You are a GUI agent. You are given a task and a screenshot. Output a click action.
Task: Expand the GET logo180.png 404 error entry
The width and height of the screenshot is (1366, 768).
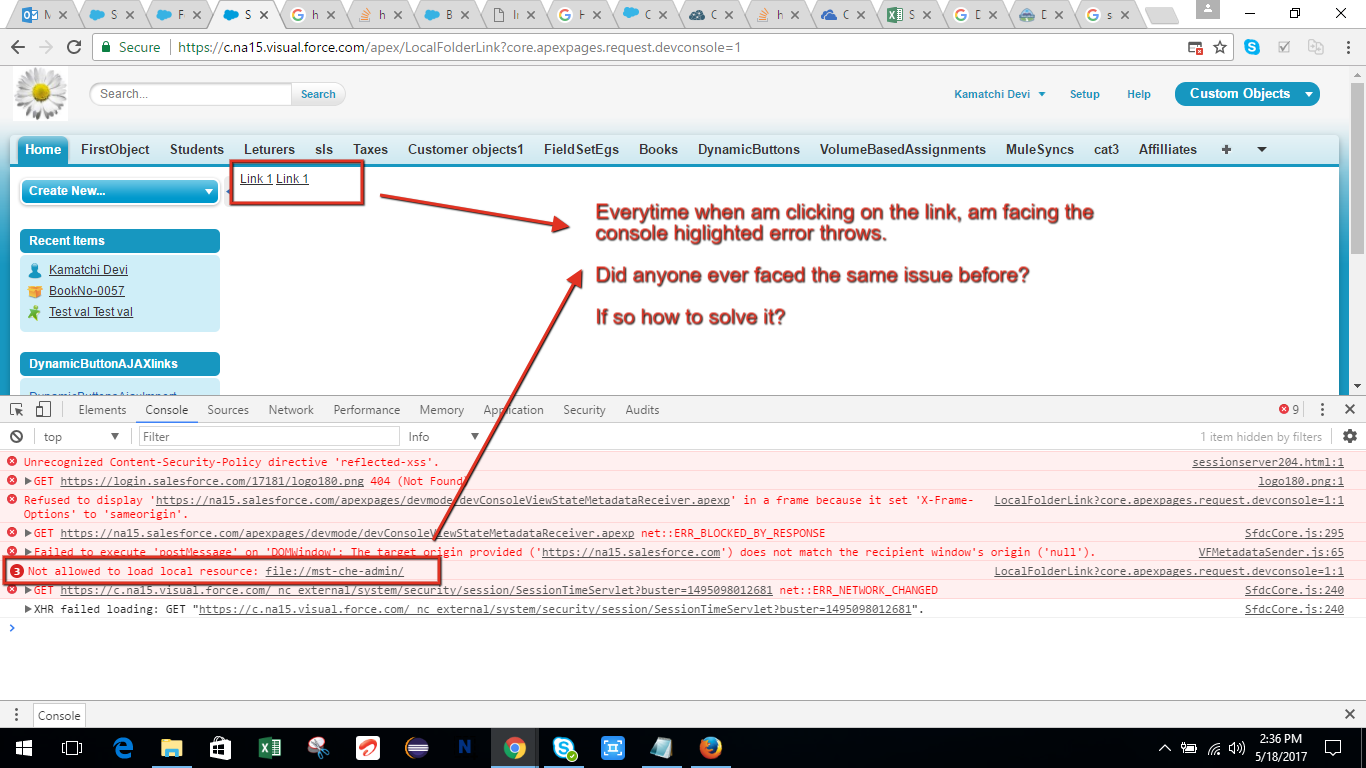(x=28, y=481)
